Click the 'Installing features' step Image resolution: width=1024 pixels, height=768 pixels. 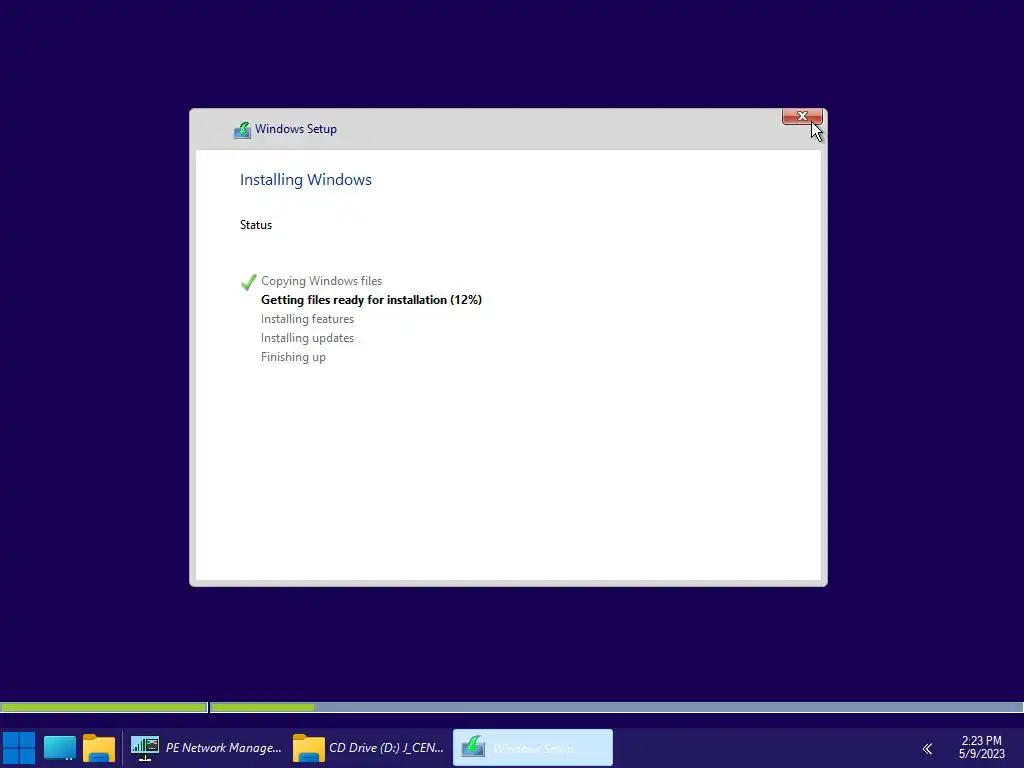(x=307, y=319)
